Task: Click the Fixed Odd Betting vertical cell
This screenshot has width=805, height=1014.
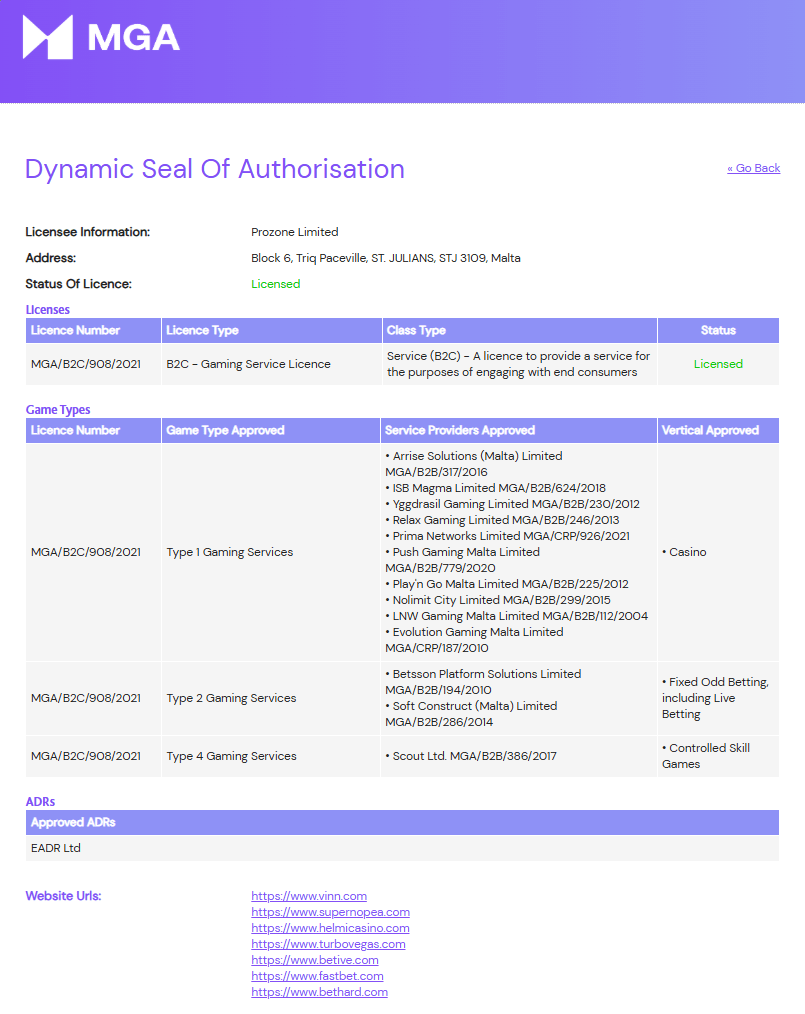Action: [716, 698]
